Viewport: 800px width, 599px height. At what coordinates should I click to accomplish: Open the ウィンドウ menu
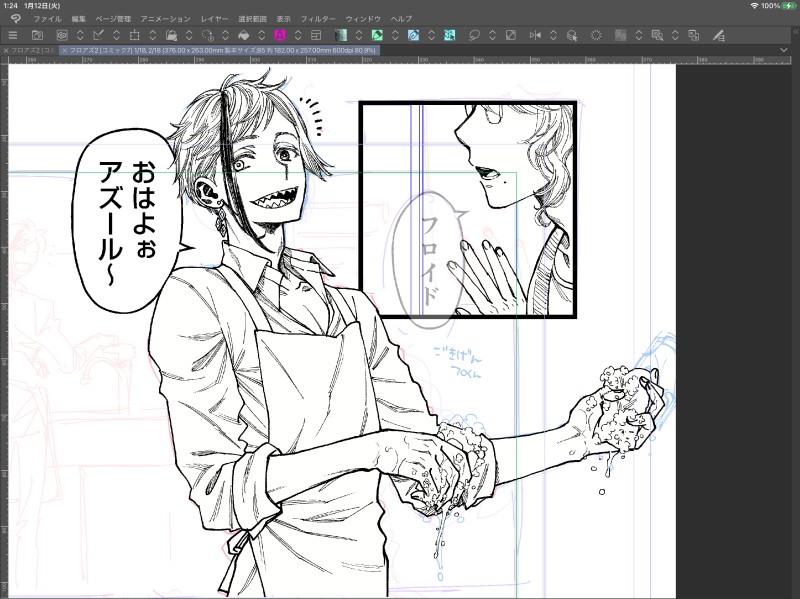tap(363, 19)
